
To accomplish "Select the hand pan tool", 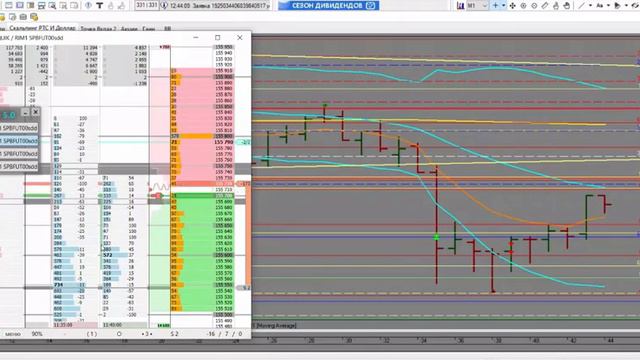I will point(567,5).
